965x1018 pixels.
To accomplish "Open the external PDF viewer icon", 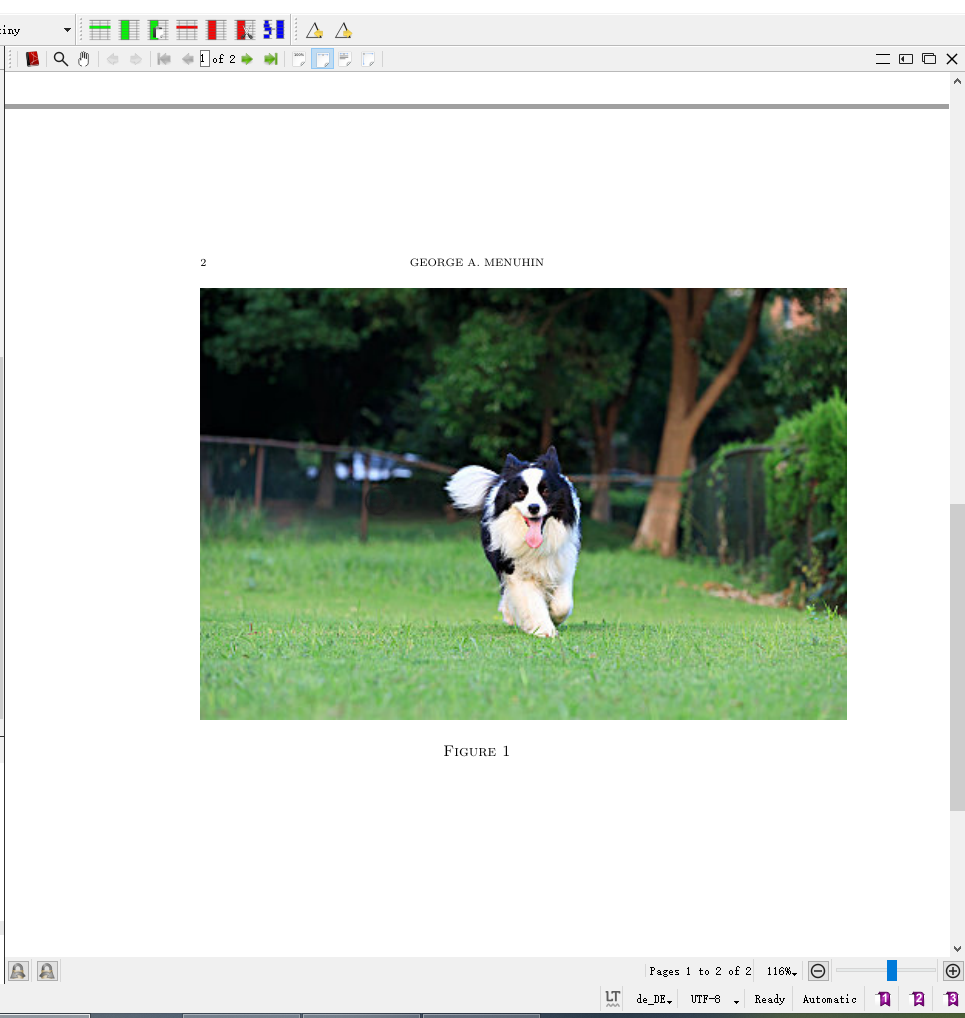I will coord(32,59).
